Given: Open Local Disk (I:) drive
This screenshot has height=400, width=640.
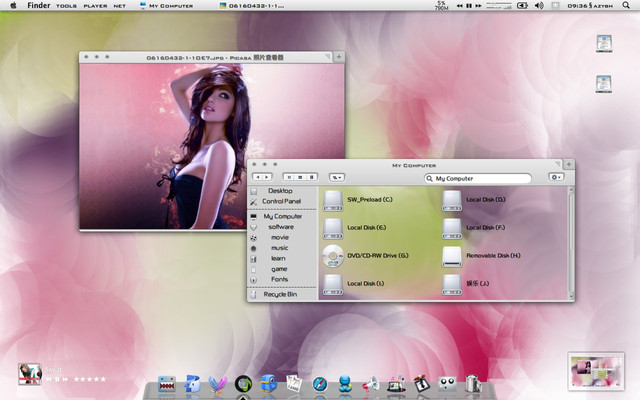Looking at the screenshot, I should (x=333, y=284).
